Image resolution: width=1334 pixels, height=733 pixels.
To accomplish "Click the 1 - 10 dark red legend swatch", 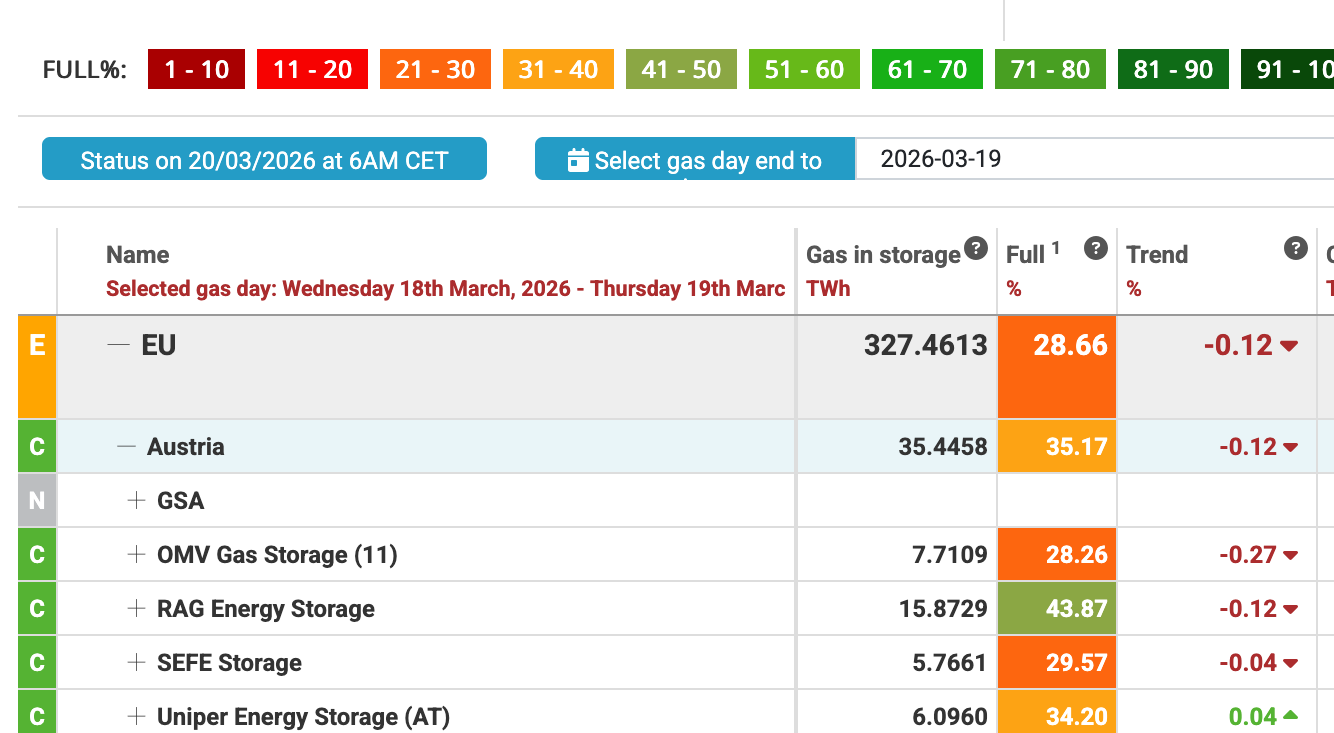I will pyautogui.click(x=197, y=70).
